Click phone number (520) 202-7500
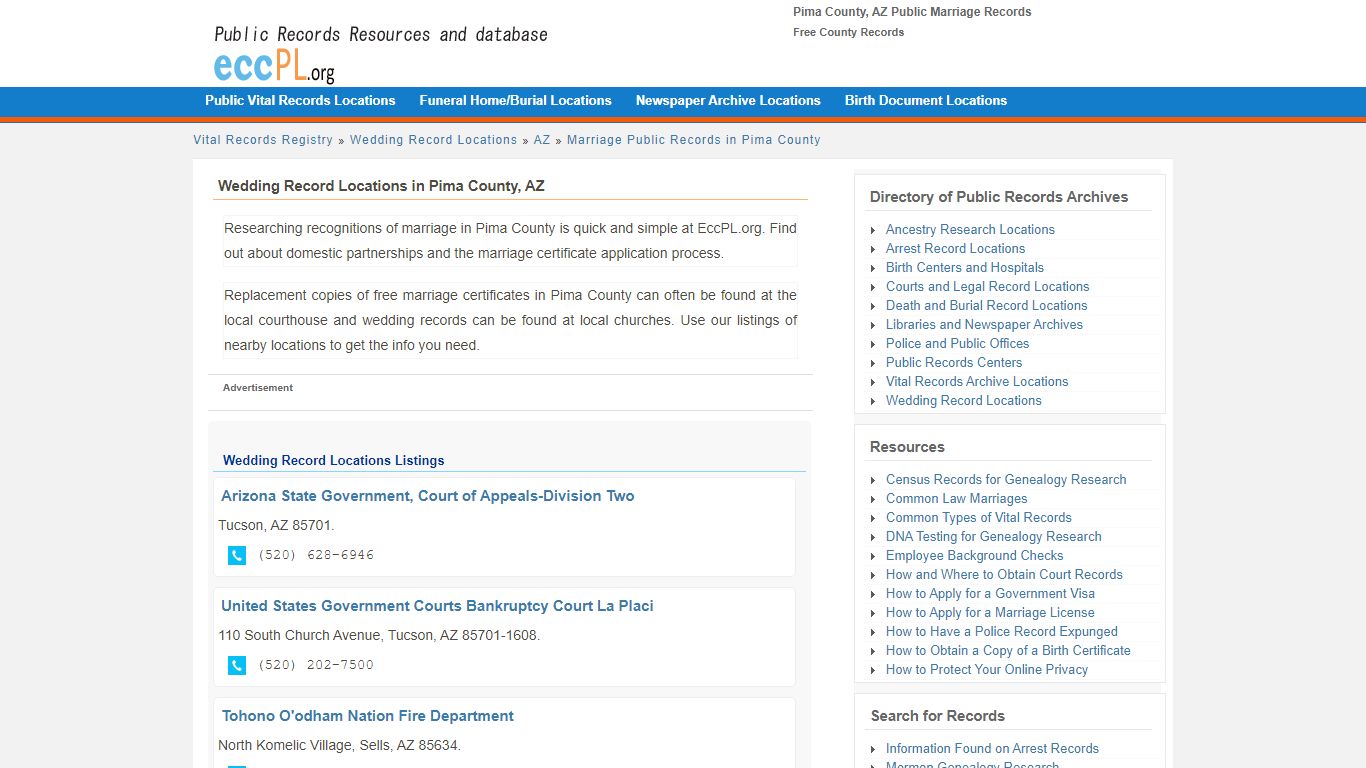Screen dimensions: 1366x768 316,665
